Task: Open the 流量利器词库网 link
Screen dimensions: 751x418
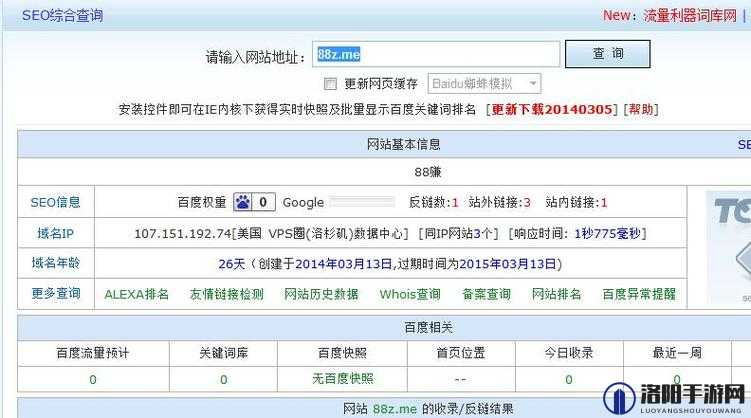Action: tap(690, 15)
